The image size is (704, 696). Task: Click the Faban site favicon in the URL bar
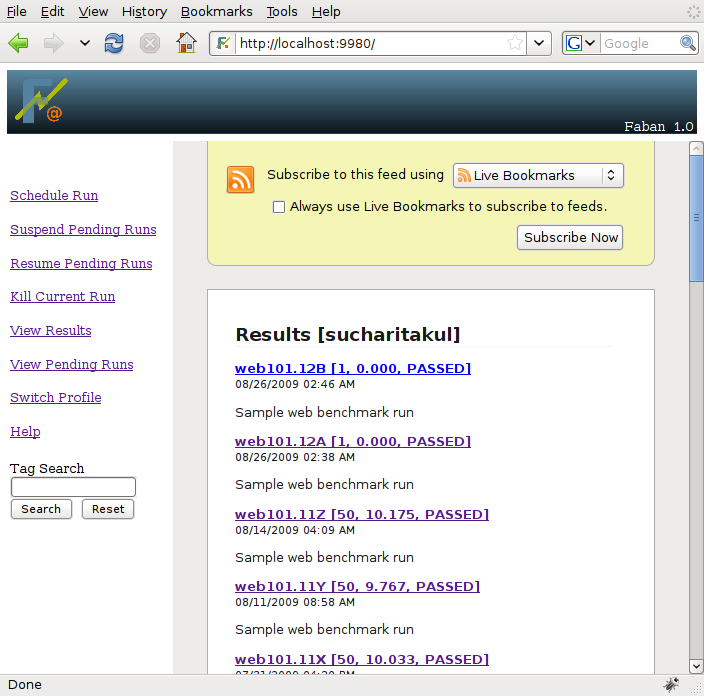[x=223, y=44]
